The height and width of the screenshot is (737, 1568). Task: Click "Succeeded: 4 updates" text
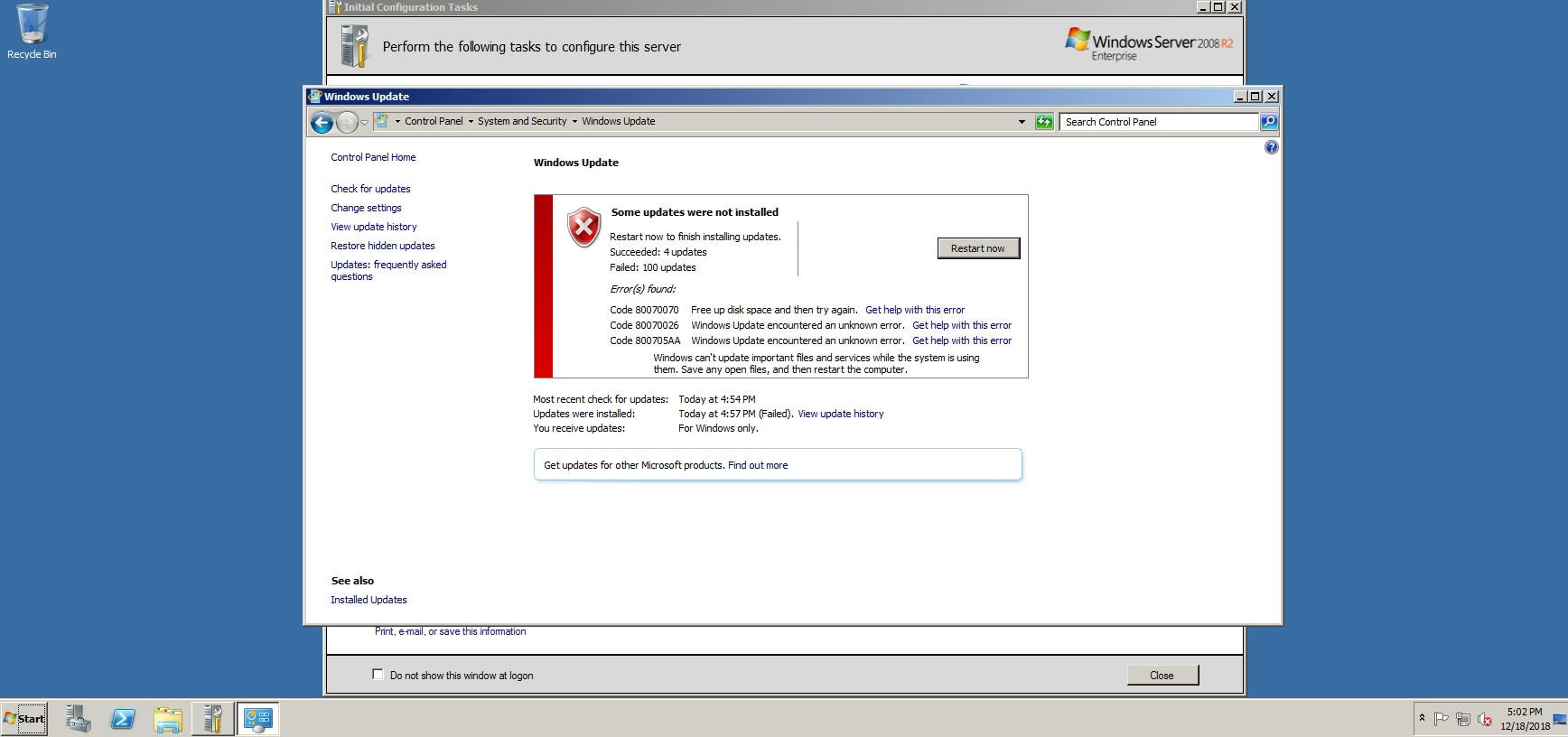coord(658,252)
